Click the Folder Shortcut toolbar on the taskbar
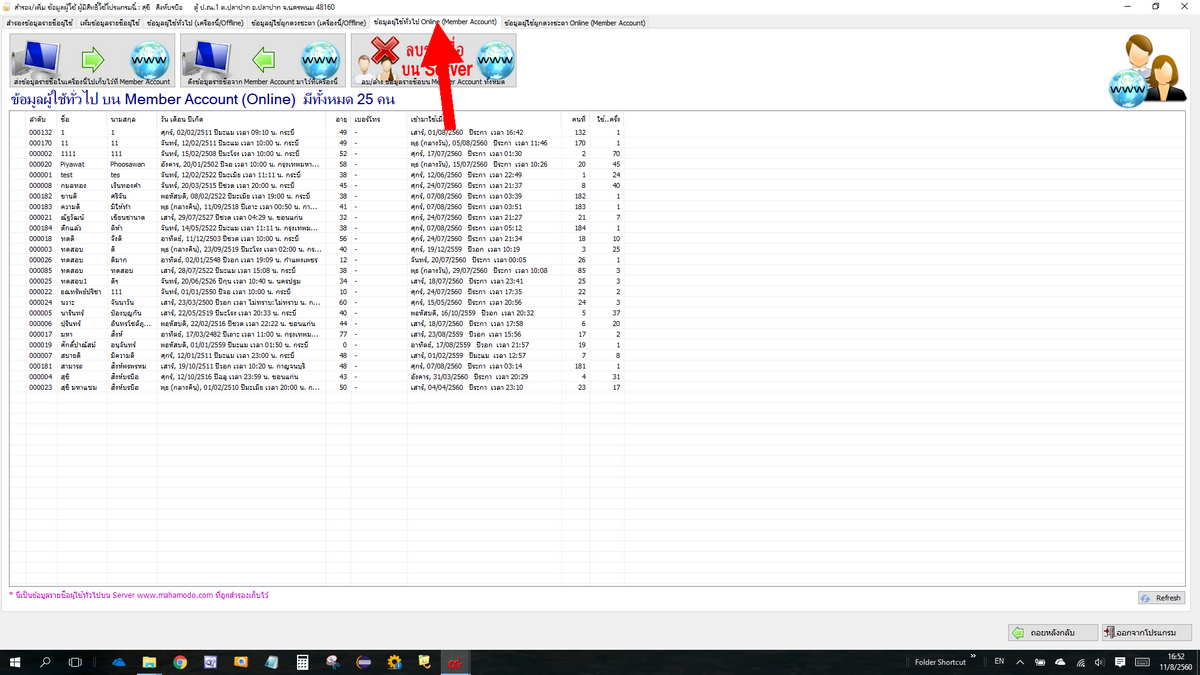The image size is (1200, 675). (x=940, y=662)
